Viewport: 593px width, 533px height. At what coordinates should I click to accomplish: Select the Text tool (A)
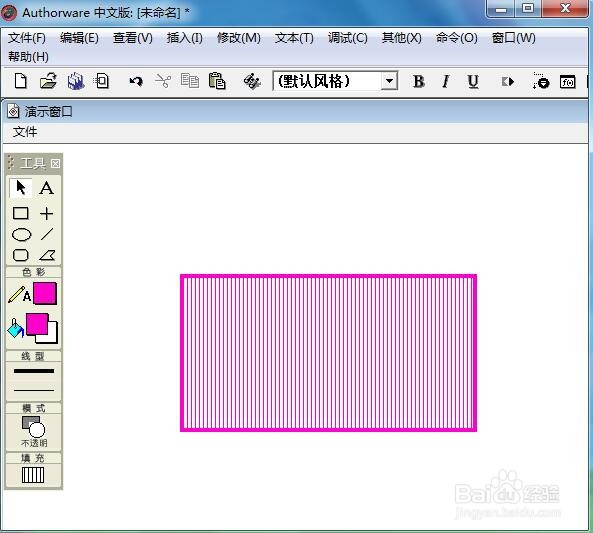[x=47, y=188]
